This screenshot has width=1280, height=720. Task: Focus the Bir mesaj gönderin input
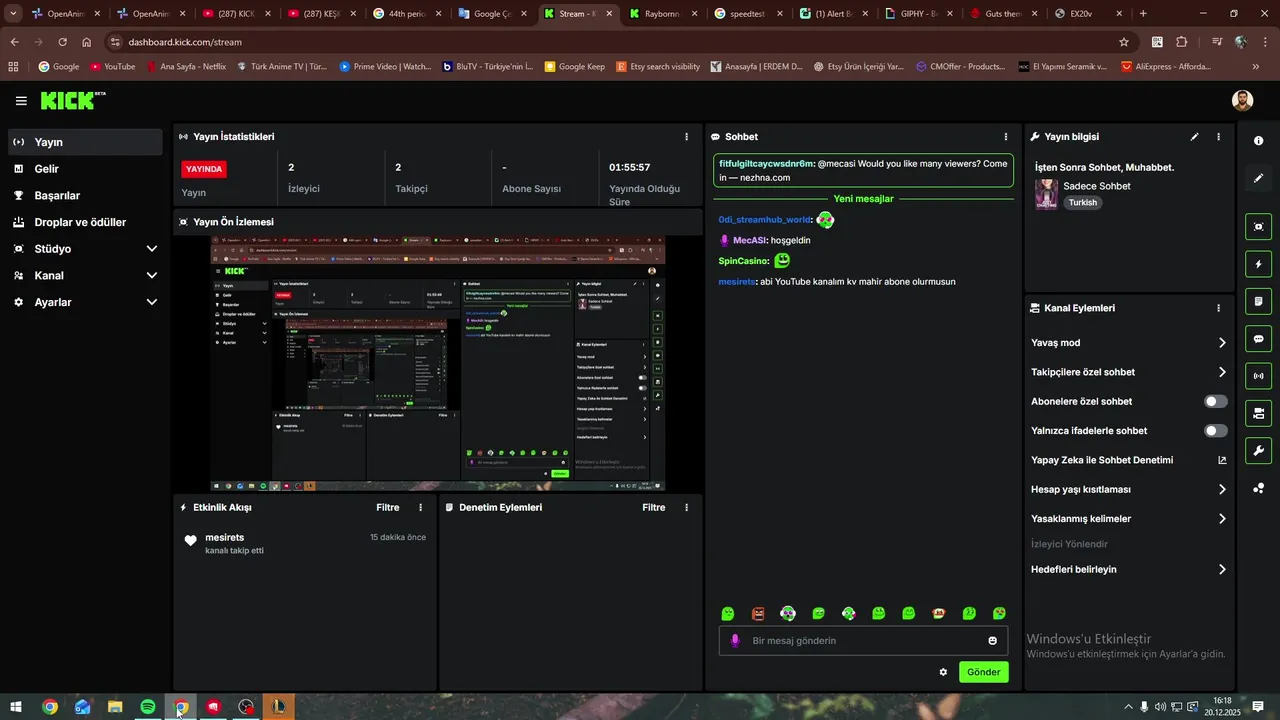pos(864,641)
